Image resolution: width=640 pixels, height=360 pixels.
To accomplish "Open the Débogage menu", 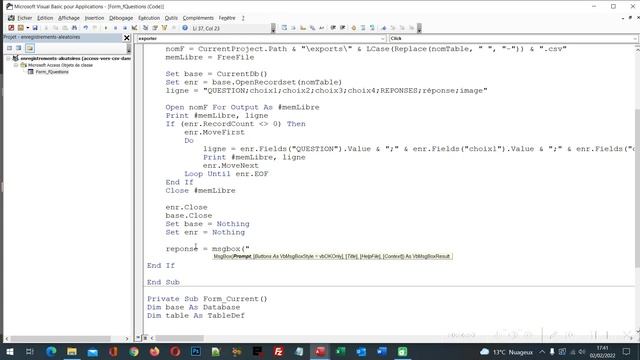I will click(121, 18).
